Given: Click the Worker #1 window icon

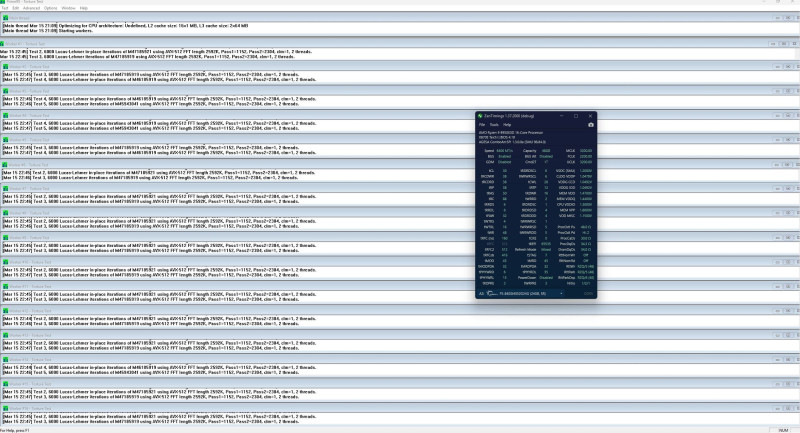Looking at the screenshot, I should pyautogui.click(x=3, y=44).
